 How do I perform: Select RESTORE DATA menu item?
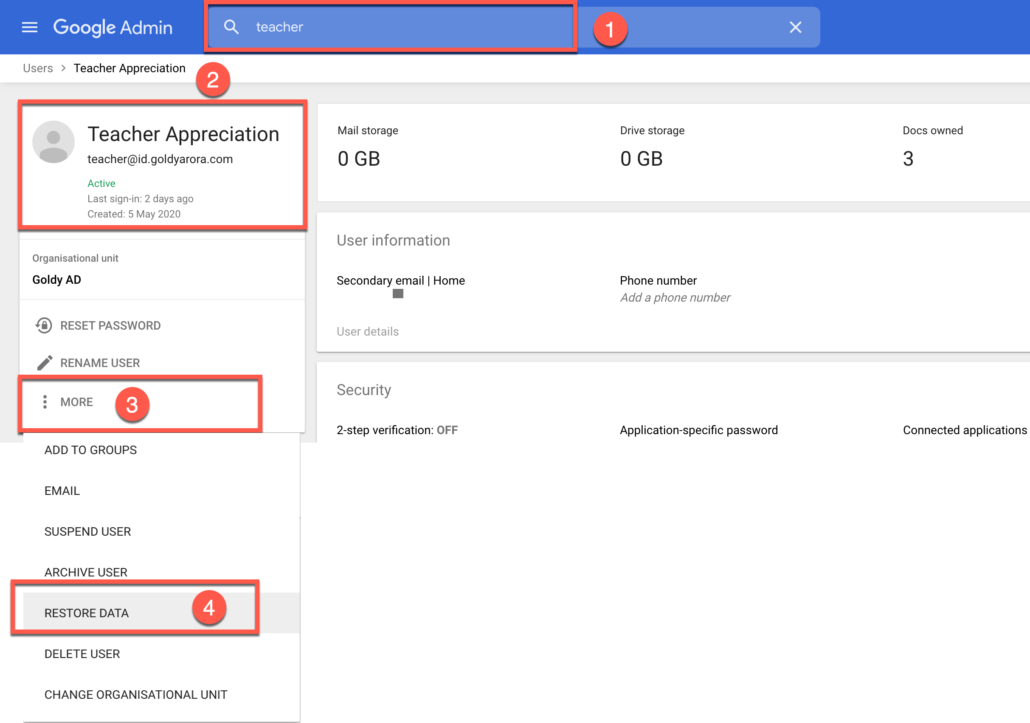pos(162,613)
